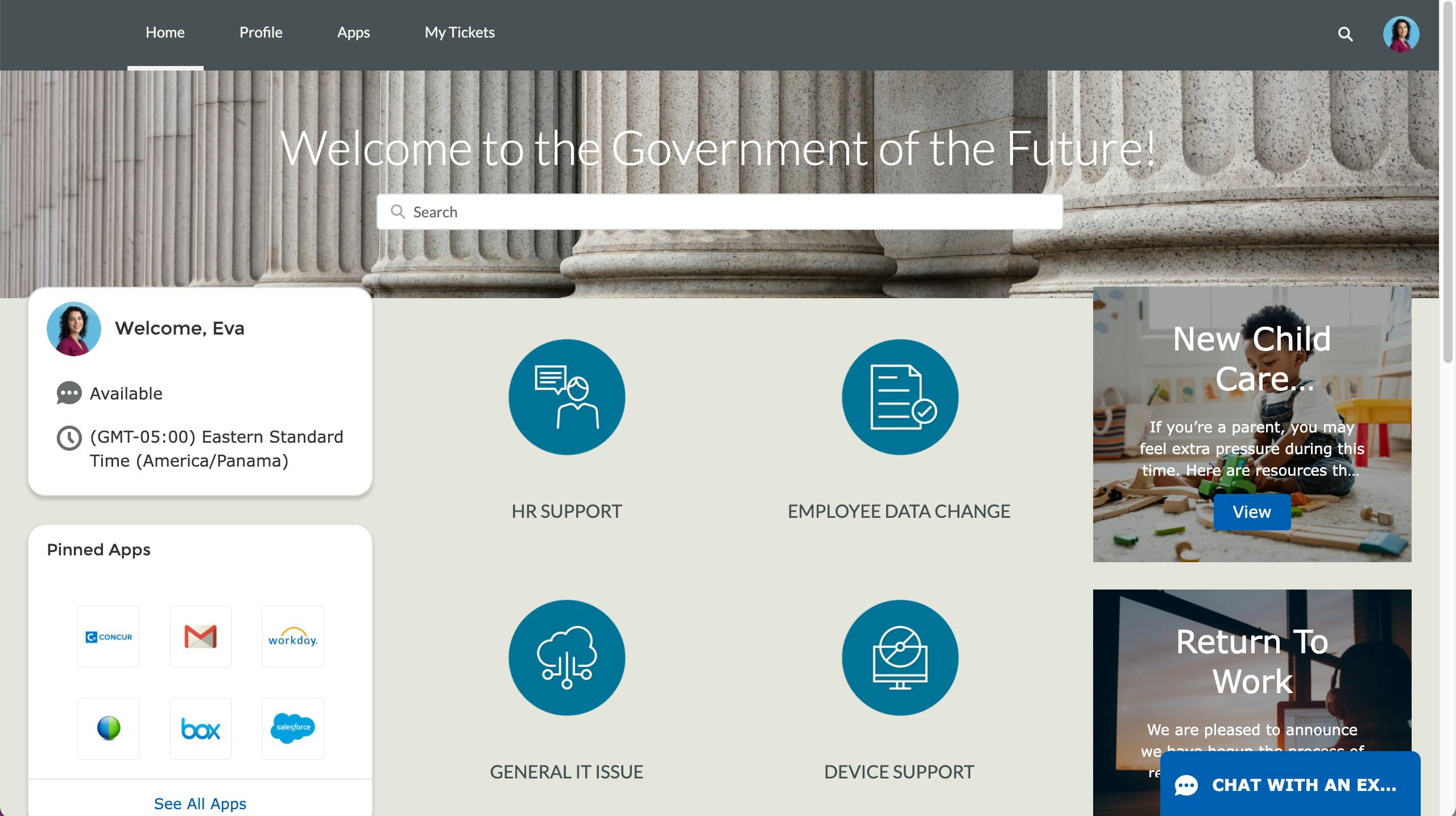Open the Apps navigation tab

pos(353,32)
